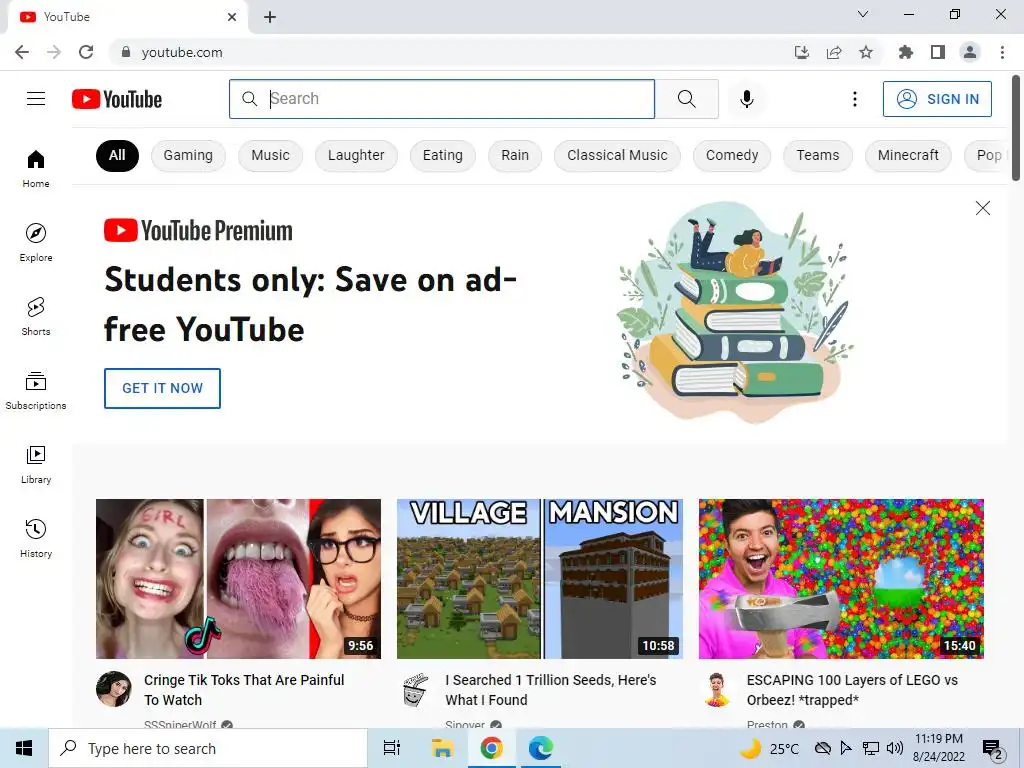Open Microsoft Edge from taskbar
This screenshot has height=768, width=1024.
click(x=541, y=748)
